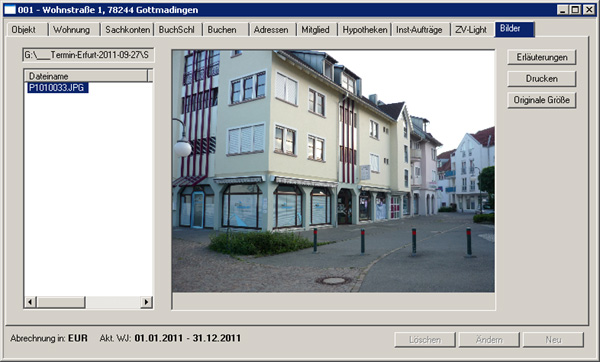600x362 pixels.
Task: Click the Ändern button
Action: click(x=489, y=340)
